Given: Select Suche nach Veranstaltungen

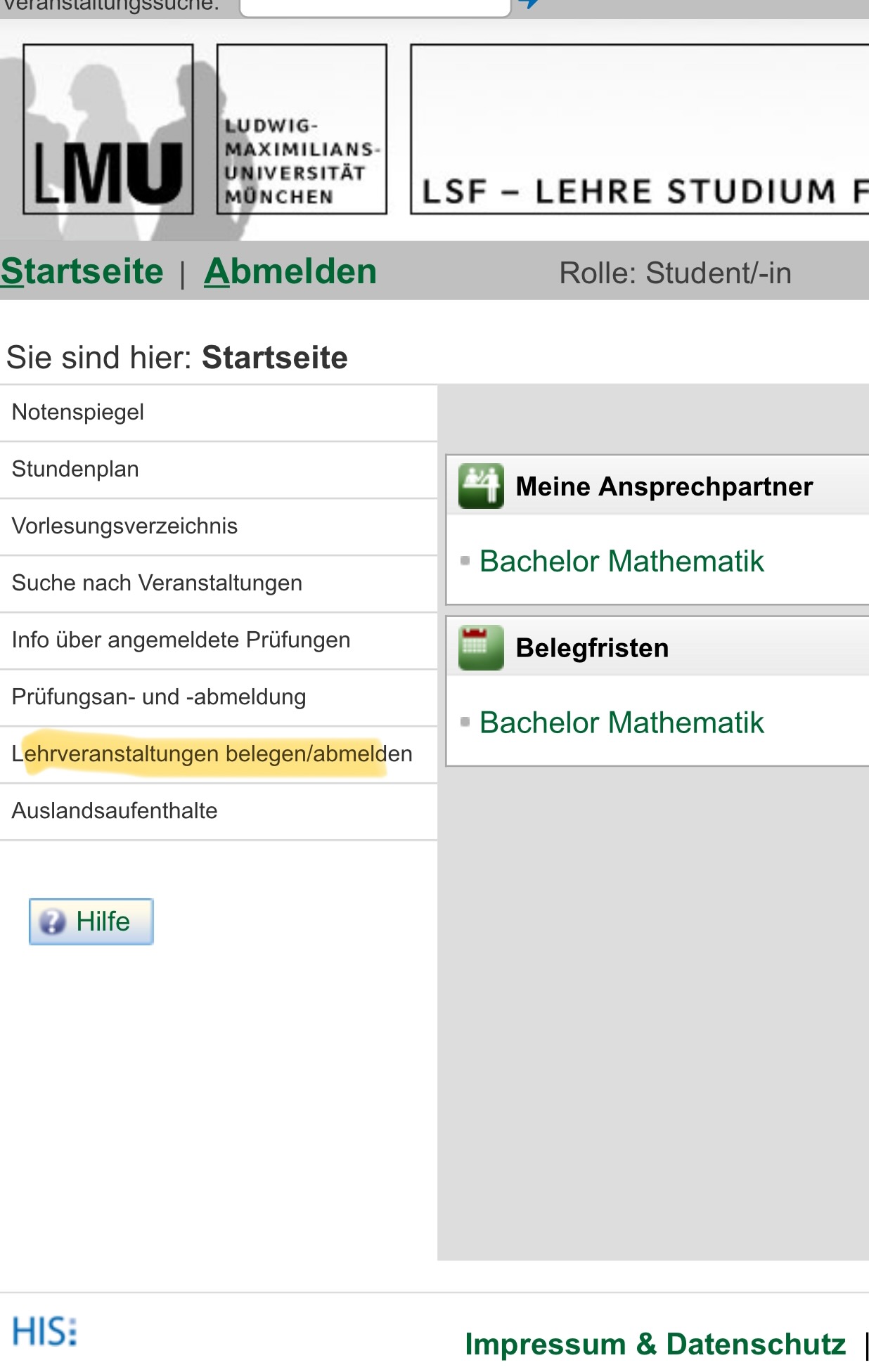Looking at the screenshot, I should click(157, 583).
